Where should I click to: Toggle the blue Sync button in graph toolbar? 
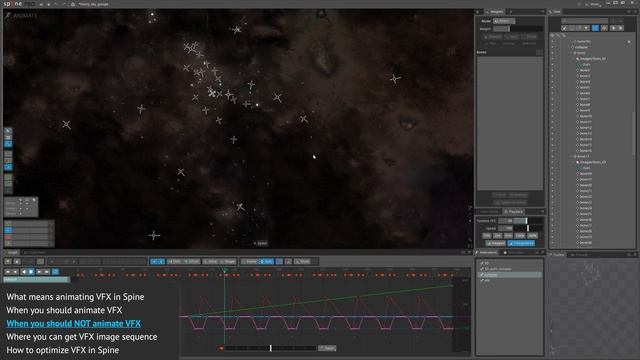point(267,261)
